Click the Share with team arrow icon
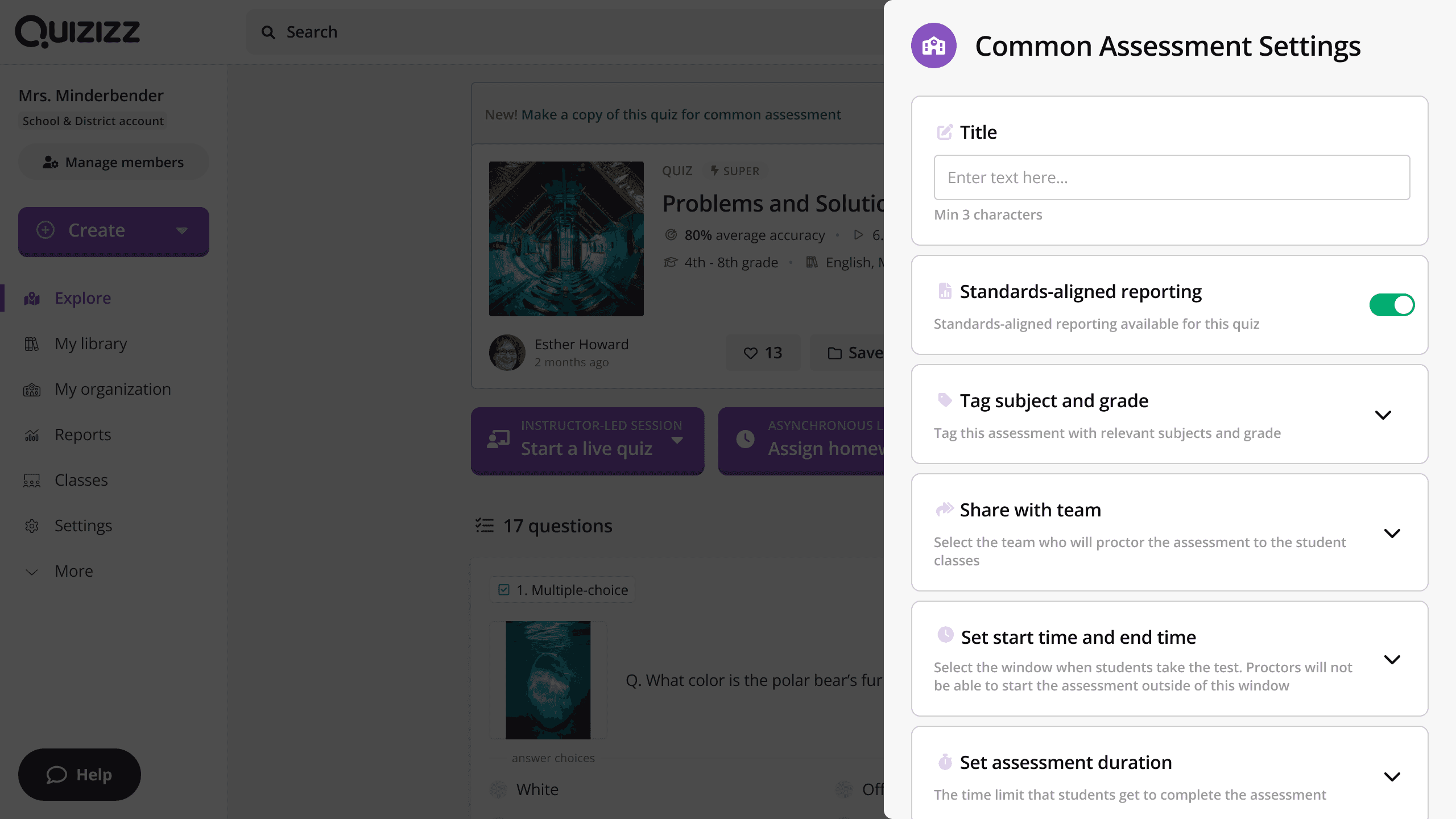The width and height of the screenshot is (1456, 819). click(945, 509)
